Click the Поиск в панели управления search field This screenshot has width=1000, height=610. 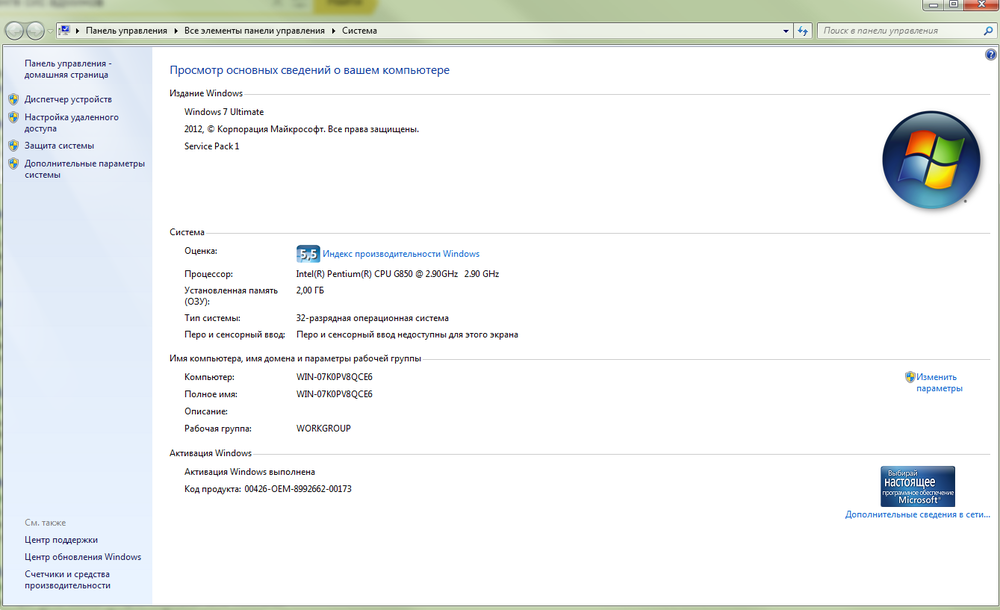(895, 31)
